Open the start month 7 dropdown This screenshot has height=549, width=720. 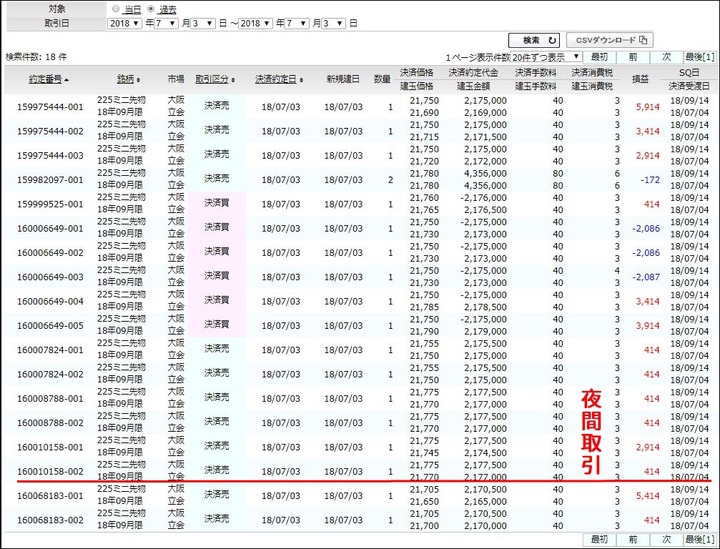point(166,23)
